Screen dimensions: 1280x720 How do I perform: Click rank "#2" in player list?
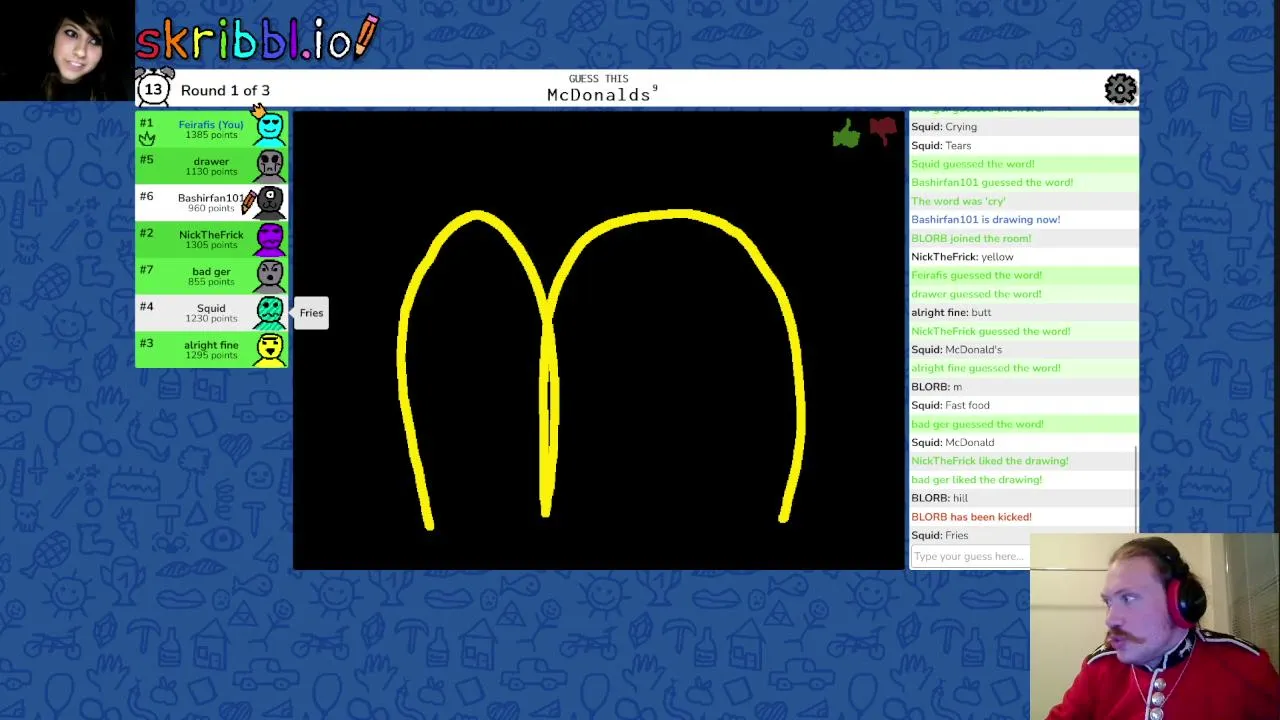146,233
